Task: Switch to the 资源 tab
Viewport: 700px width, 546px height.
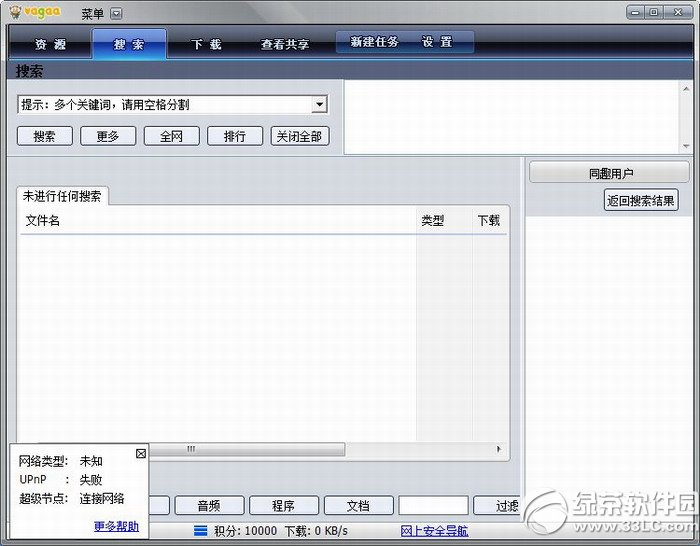Action: click(50, 44)
